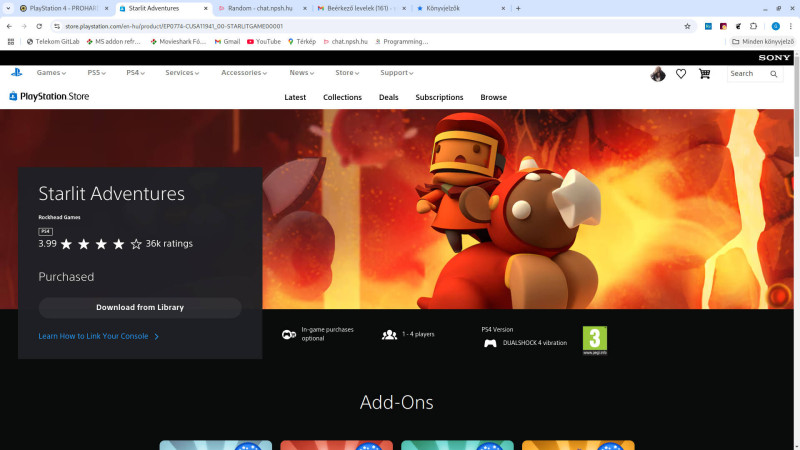This screenshot has height=450, width=800.
Task: Open the Programming bookmarks folder
Action: tap(402, 41)
